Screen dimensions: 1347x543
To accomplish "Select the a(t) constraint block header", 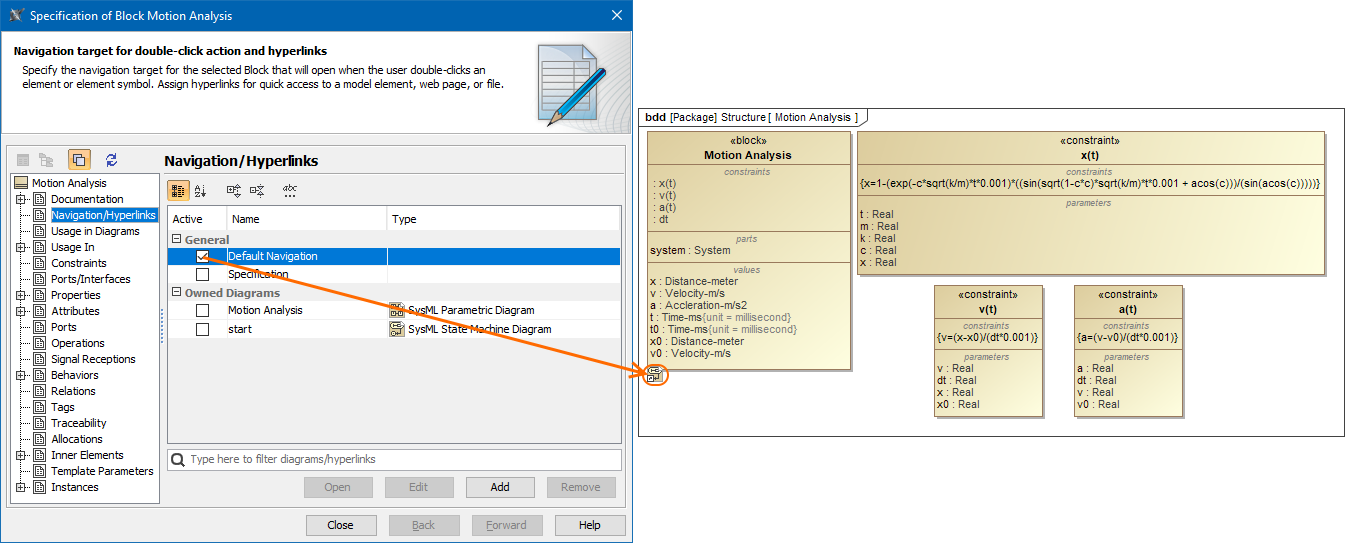I will pos(1128,302).
